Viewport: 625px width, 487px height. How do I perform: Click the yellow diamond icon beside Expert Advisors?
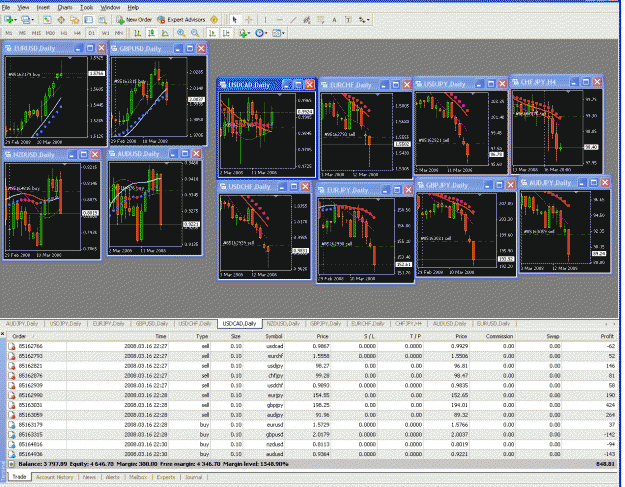click(214, 20)
